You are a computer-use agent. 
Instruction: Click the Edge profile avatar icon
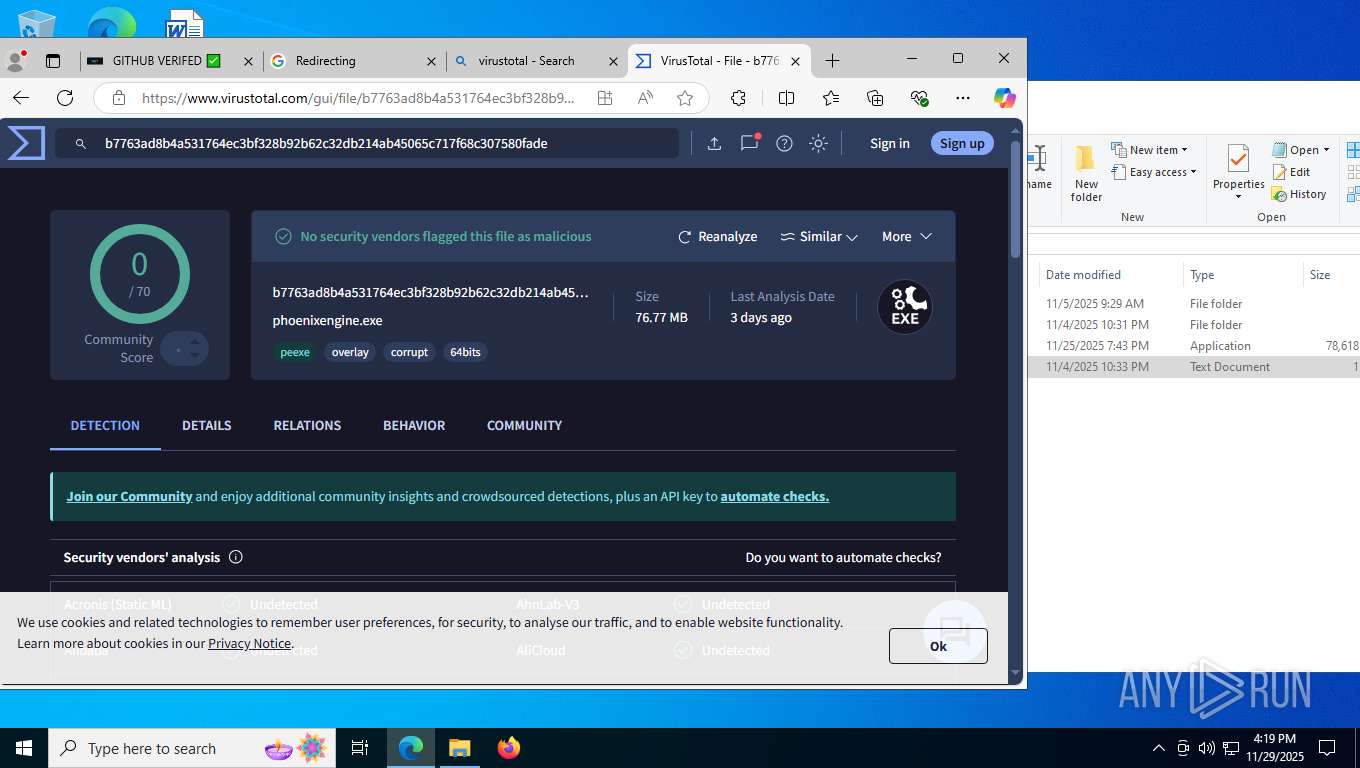[15, 61]
